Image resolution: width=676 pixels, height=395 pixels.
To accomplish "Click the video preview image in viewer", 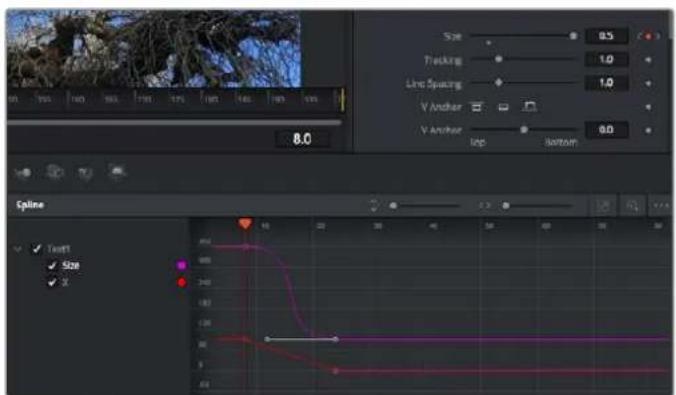I will [153, 48].
